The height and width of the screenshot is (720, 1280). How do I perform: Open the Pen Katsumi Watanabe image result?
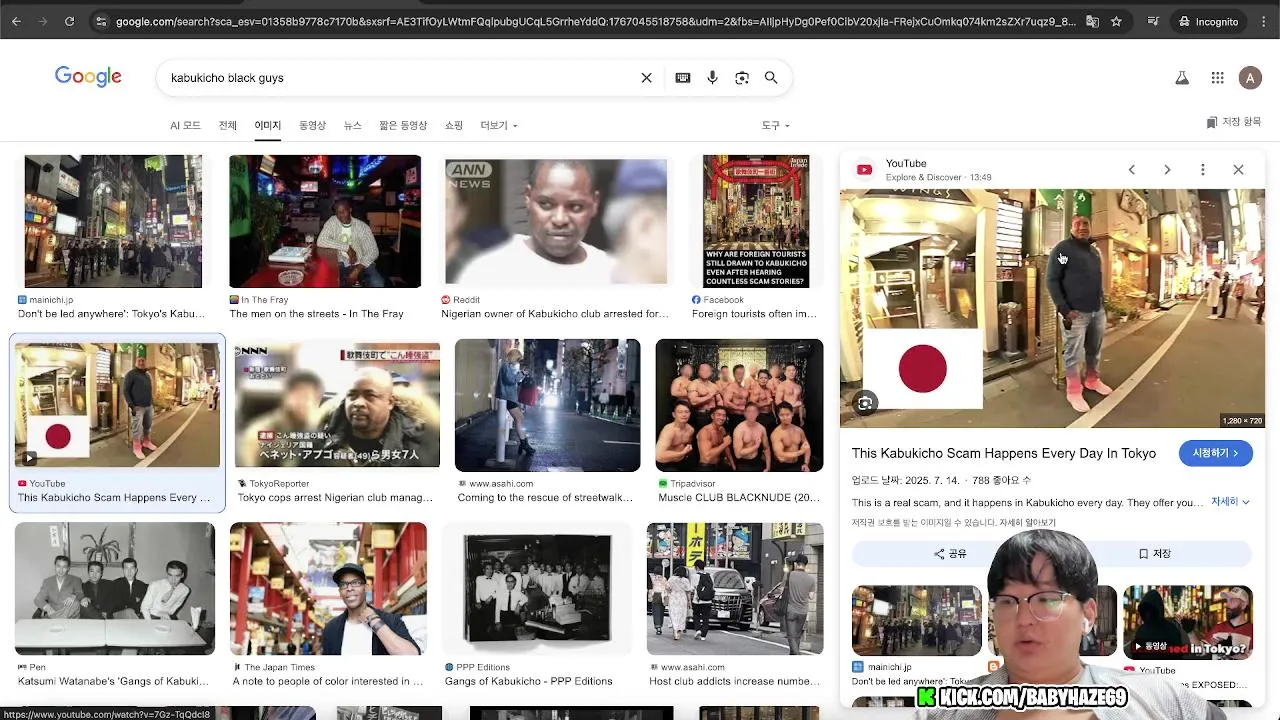115,588
